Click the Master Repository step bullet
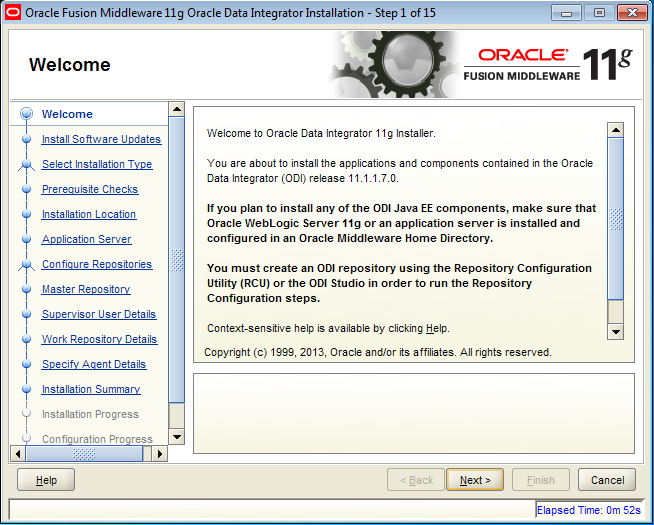Viewport: 654px width, 525px height. click(x=26, y=289)
